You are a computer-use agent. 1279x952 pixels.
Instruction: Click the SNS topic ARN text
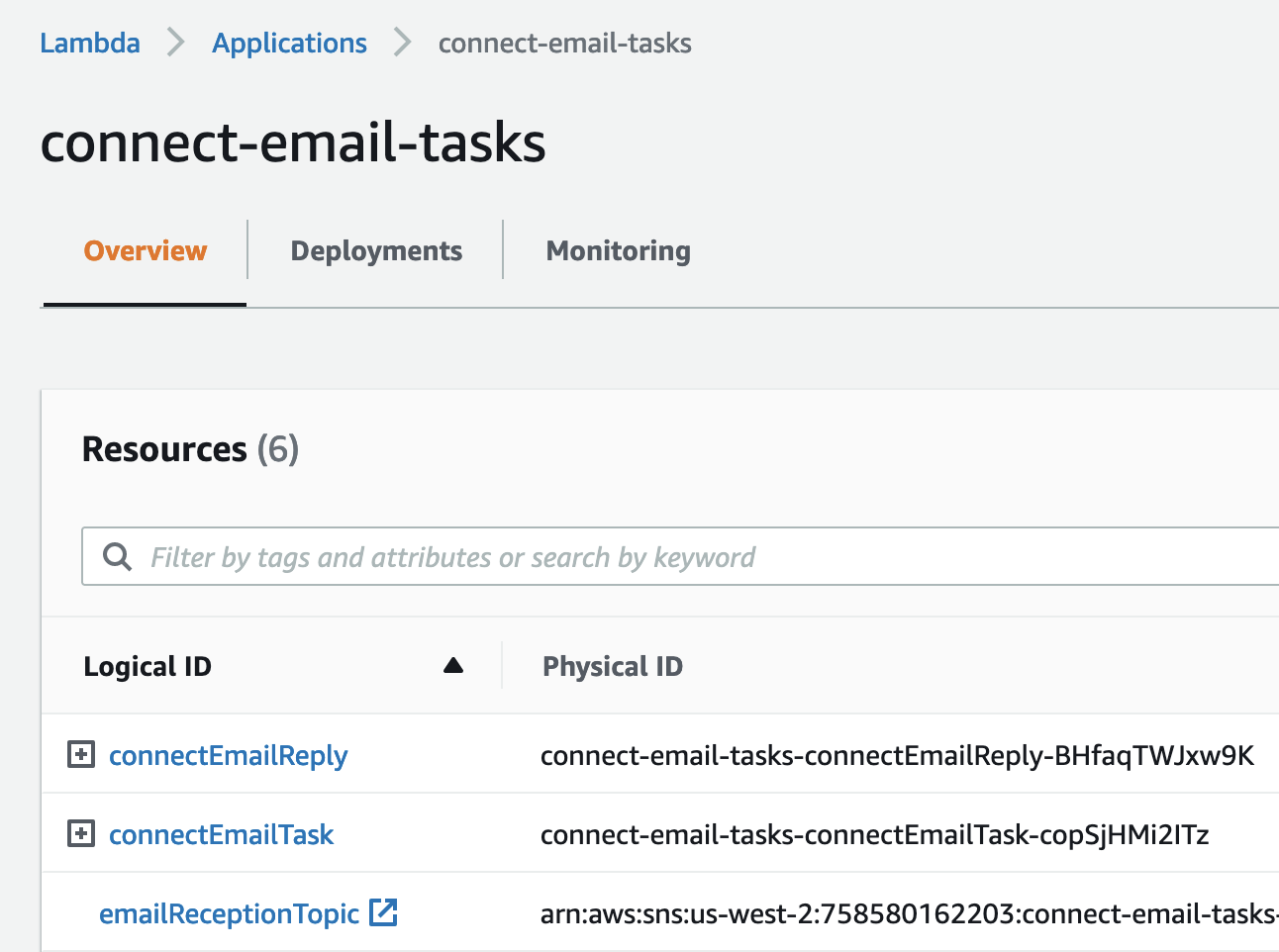908,913
